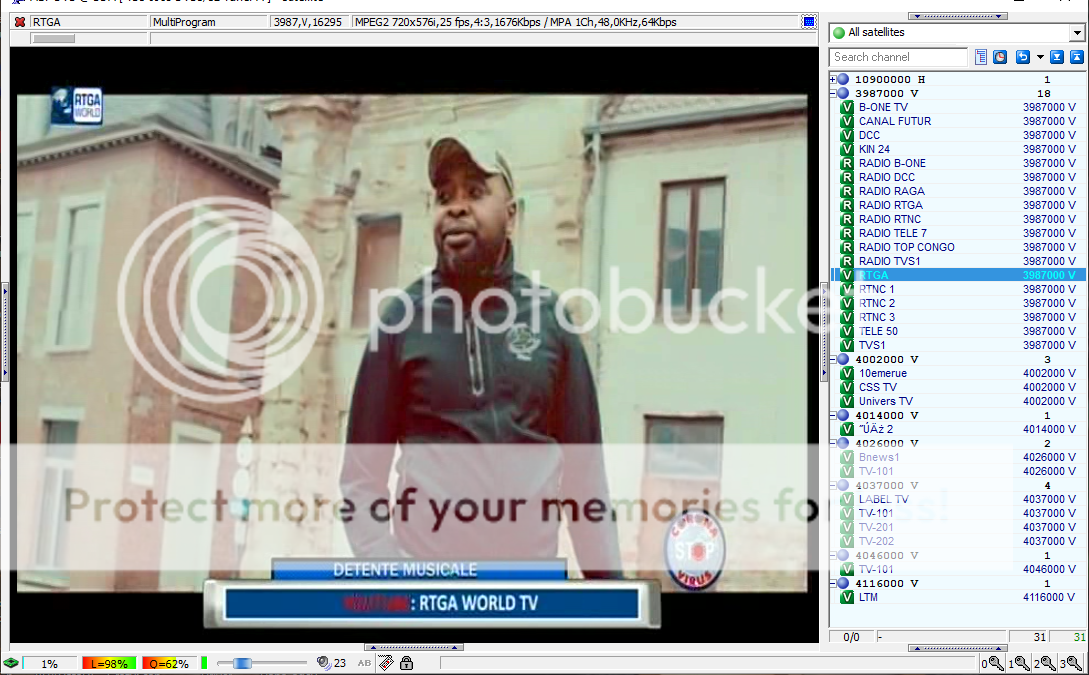This screenshot has height=675, width=1089.
Task: Select the RTNC 1 channel
Action: pos(877,289)
